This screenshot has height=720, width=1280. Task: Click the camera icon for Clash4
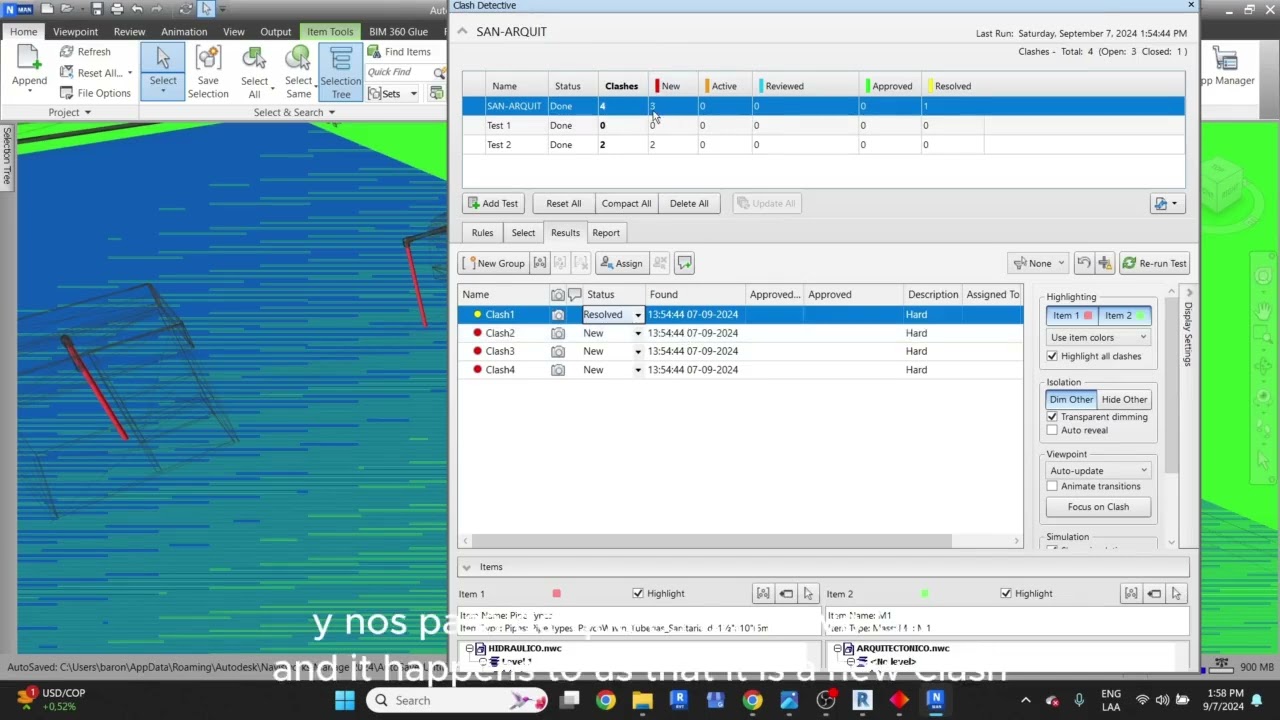click(558, 370)
